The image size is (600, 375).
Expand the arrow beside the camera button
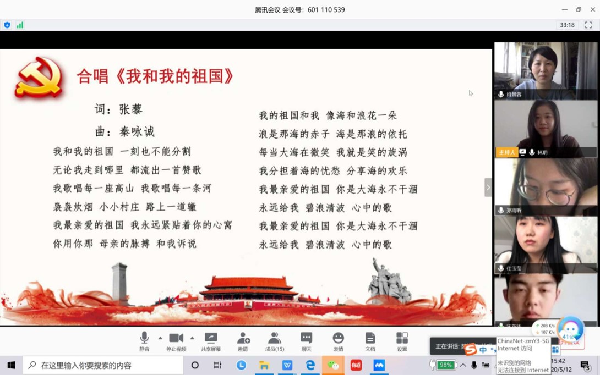[192, 338]
